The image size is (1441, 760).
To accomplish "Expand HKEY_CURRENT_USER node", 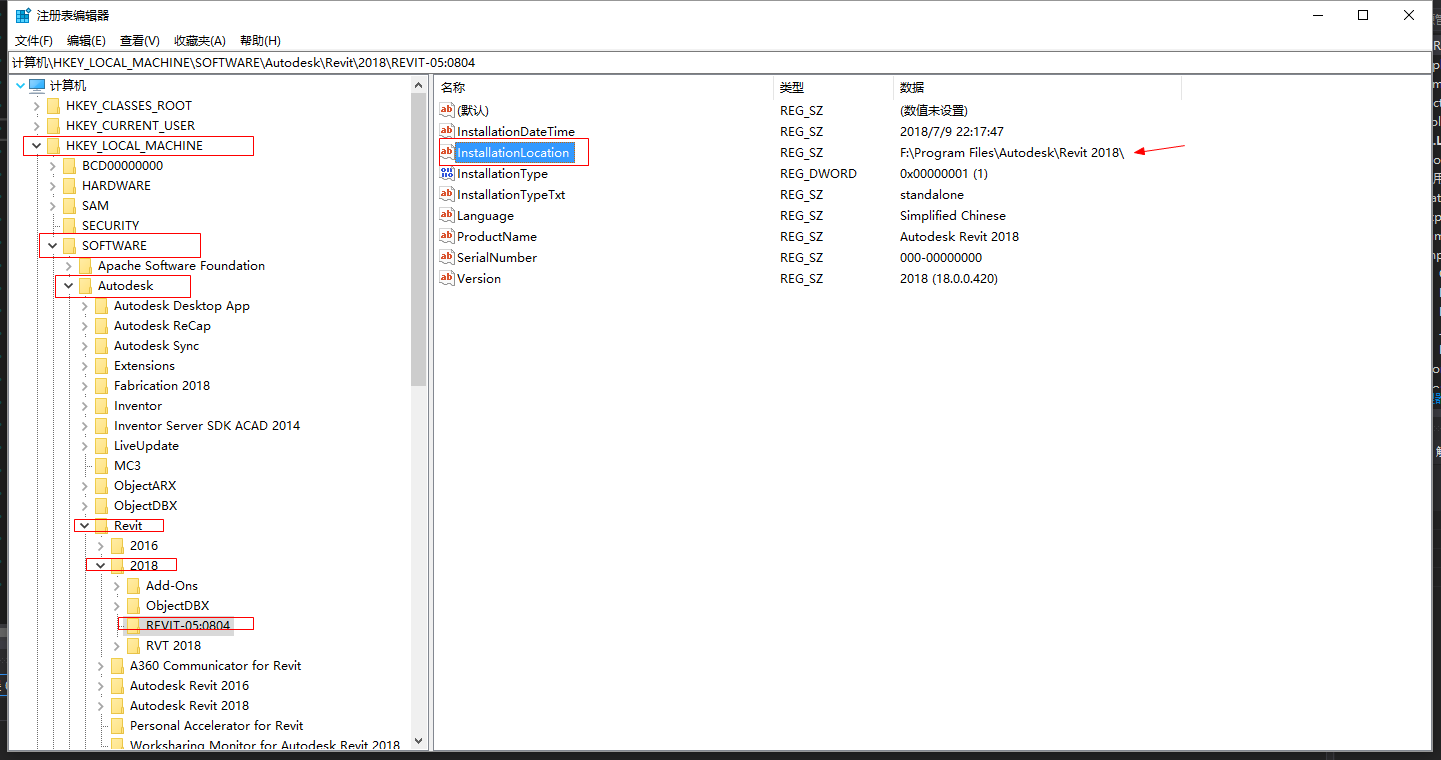I will click(37, 126).
